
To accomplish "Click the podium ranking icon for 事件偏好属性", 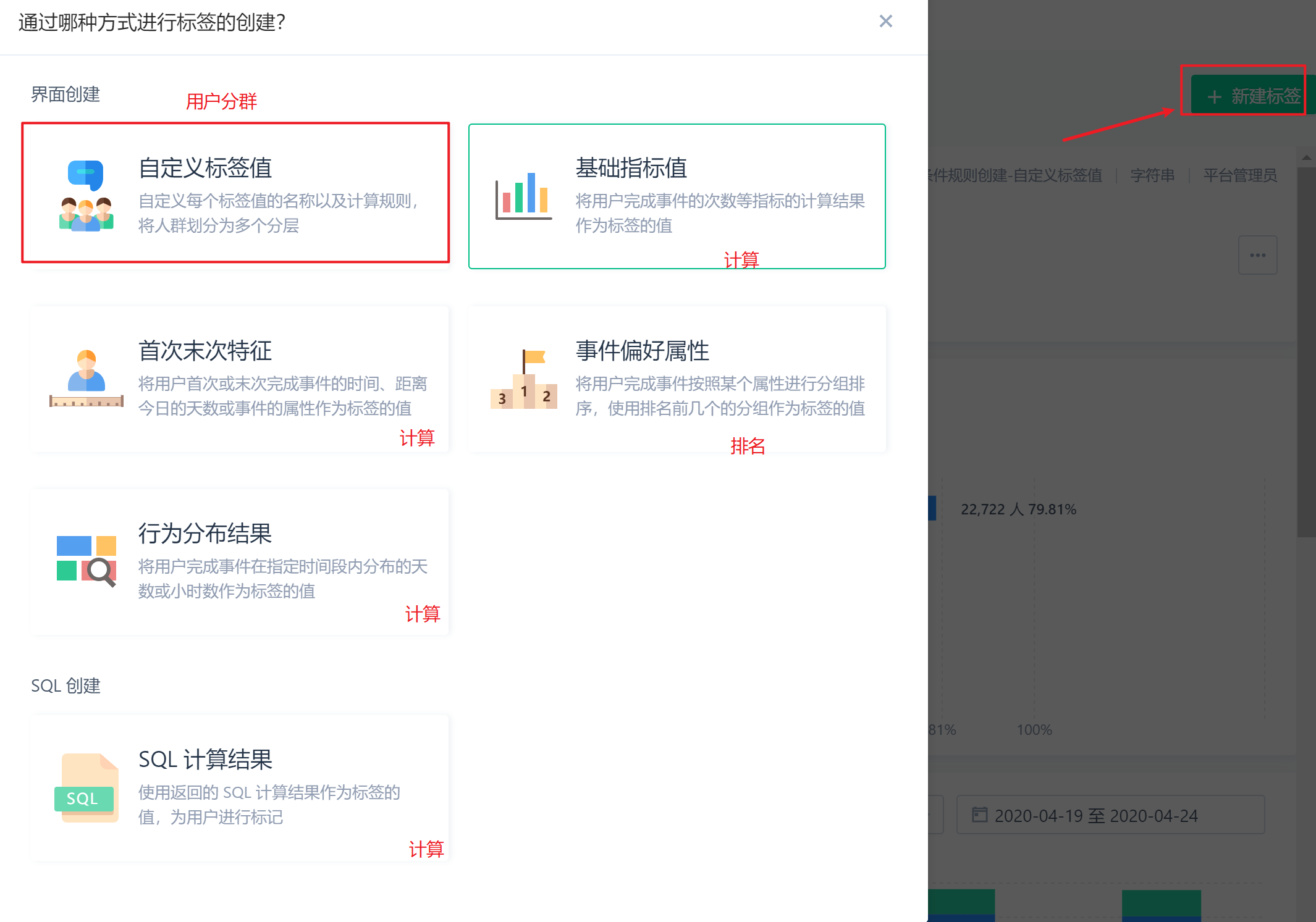I will pos(524,379).
